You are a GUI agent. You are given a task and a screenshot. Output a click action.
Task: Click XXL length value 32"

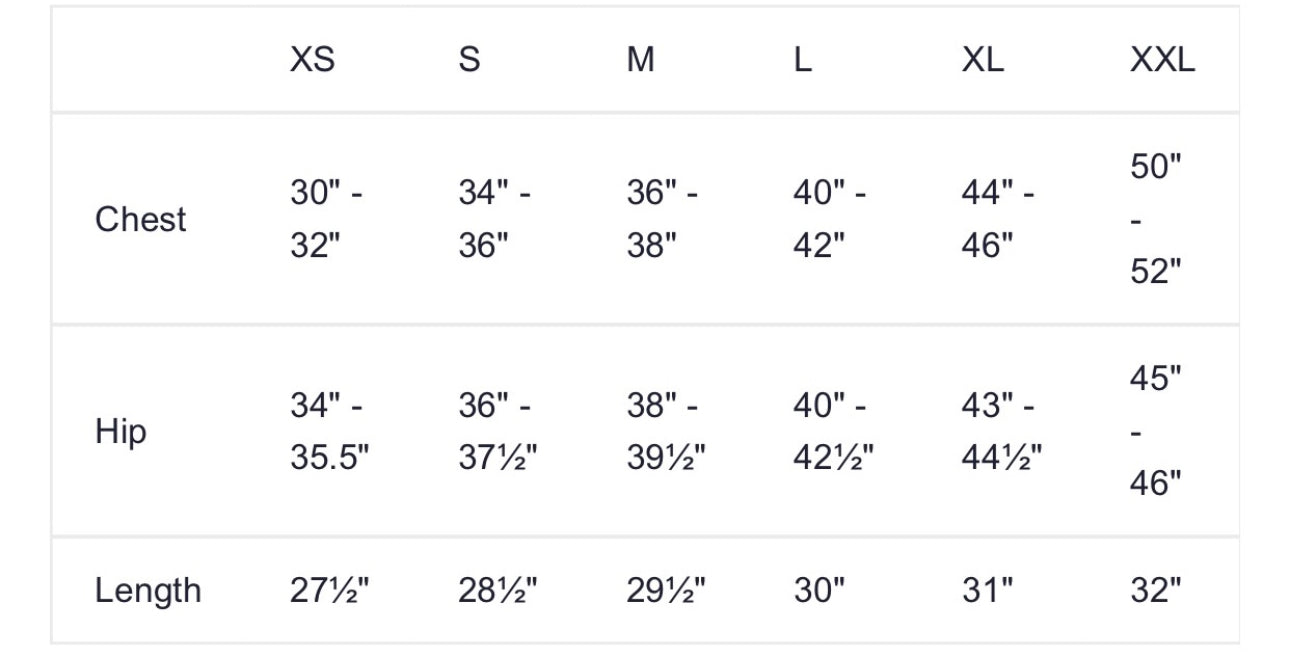1156,590
